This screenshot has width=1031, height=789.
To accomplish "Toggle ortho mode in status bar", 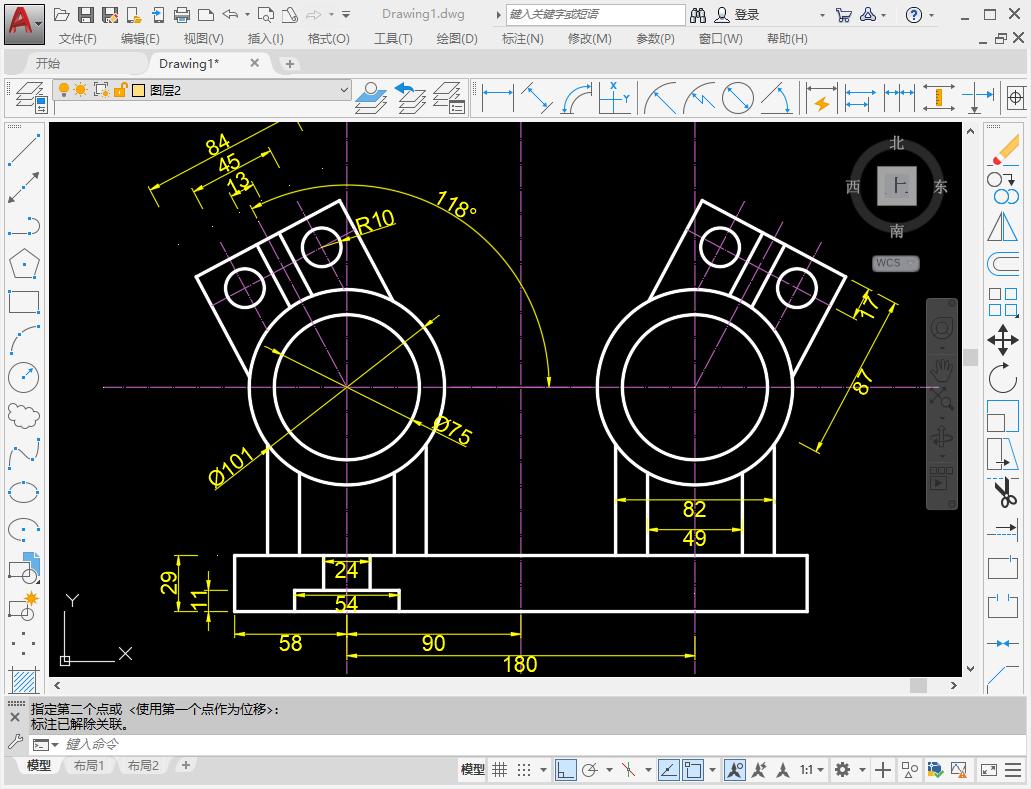I will click(566, 770).
